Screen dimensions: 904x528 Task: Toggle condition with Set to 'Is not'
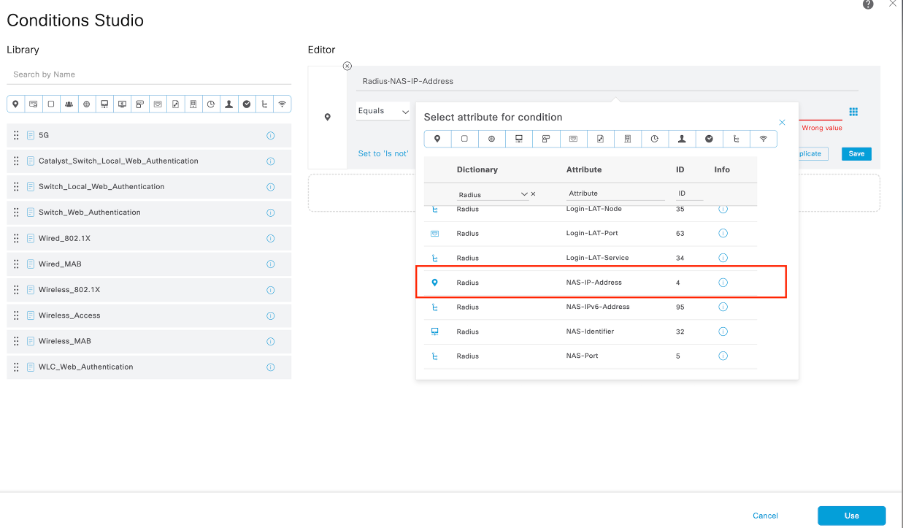383,153
